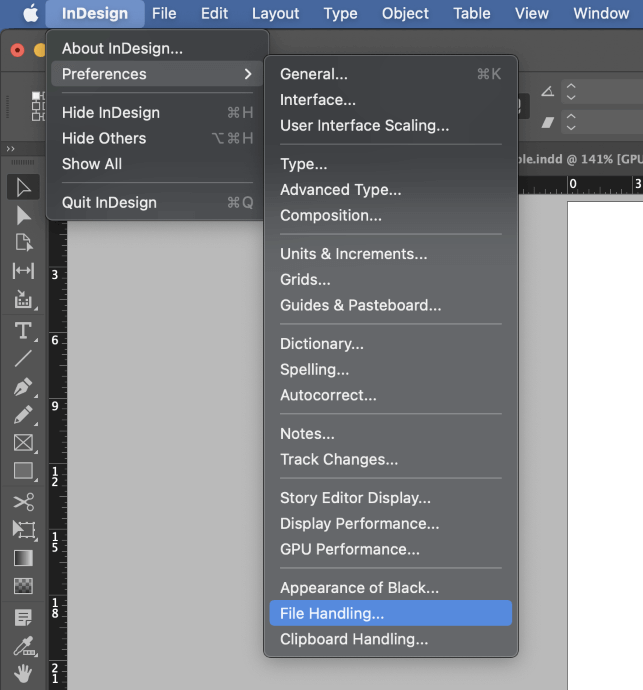Open GPU Performance... preferences
The height and width of the screenshot is (690, 643).
[391, 549]
